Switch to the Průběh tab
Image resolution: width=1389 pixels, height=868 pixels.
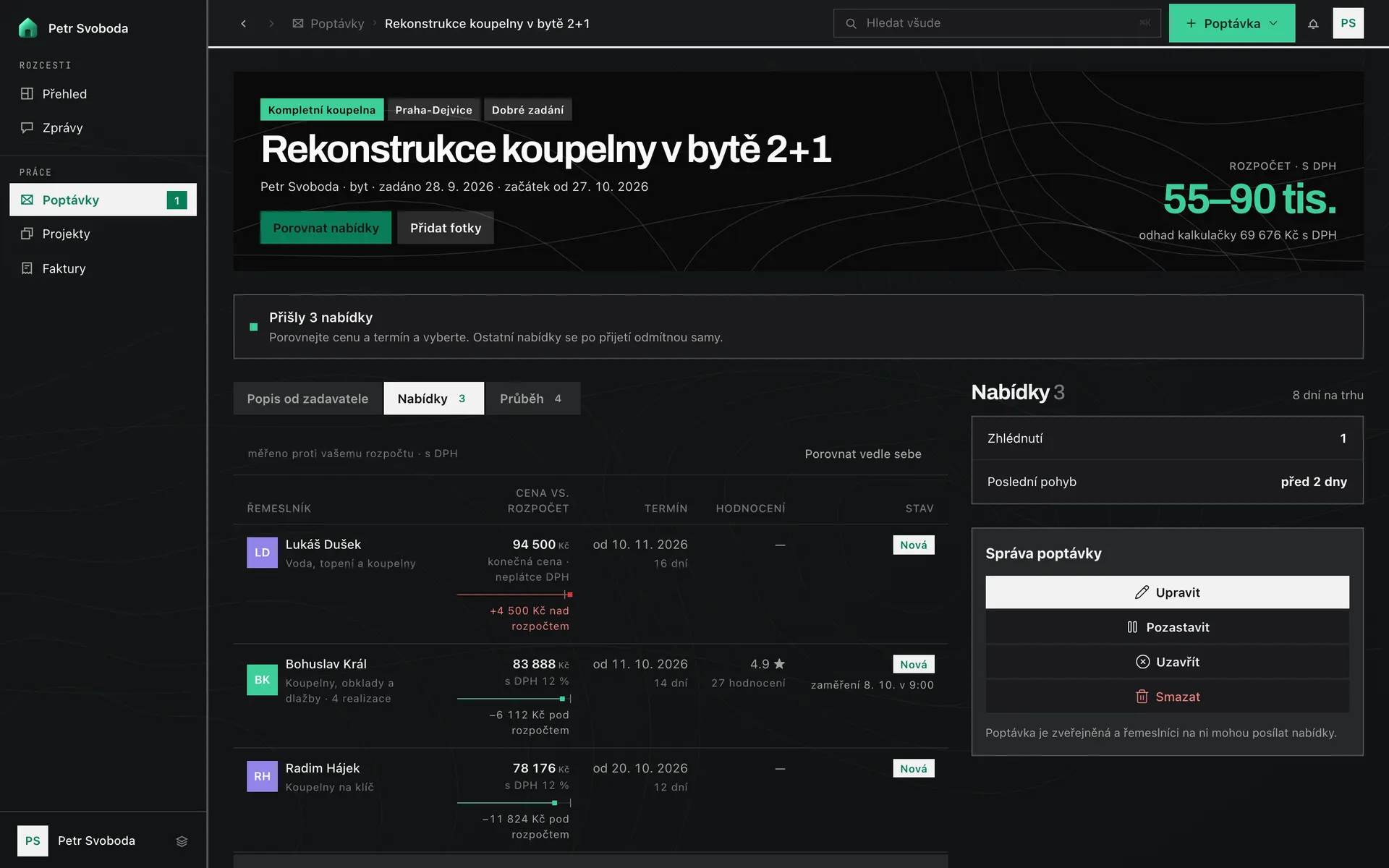532,399
